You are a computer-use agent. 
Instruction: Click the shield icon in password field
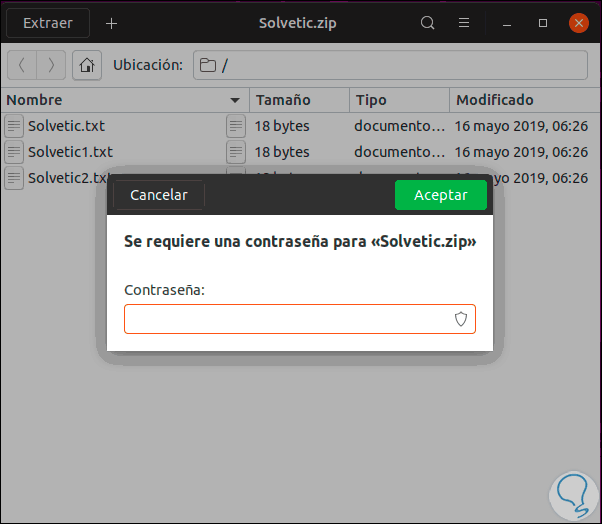click(x=461, y=319)
